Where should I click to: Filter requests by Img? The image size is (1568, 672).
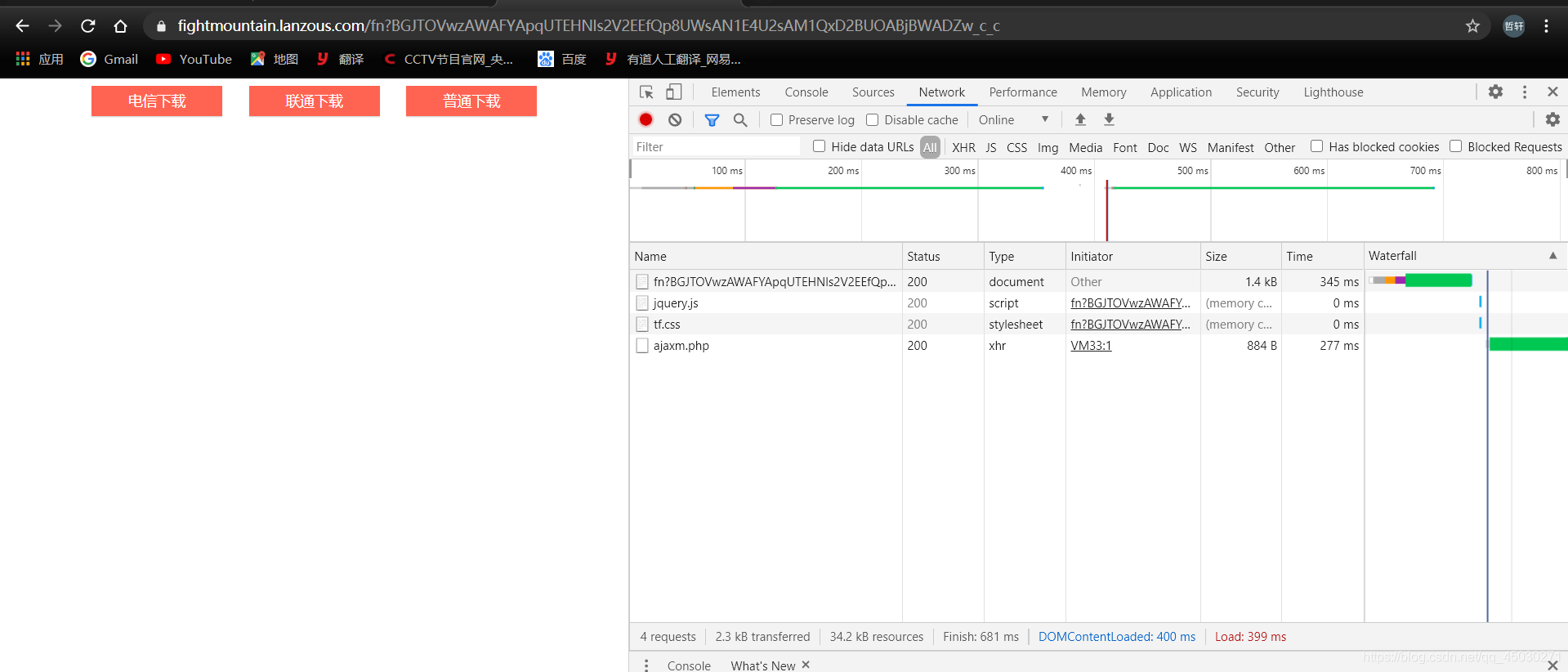tap(1048, 147)
